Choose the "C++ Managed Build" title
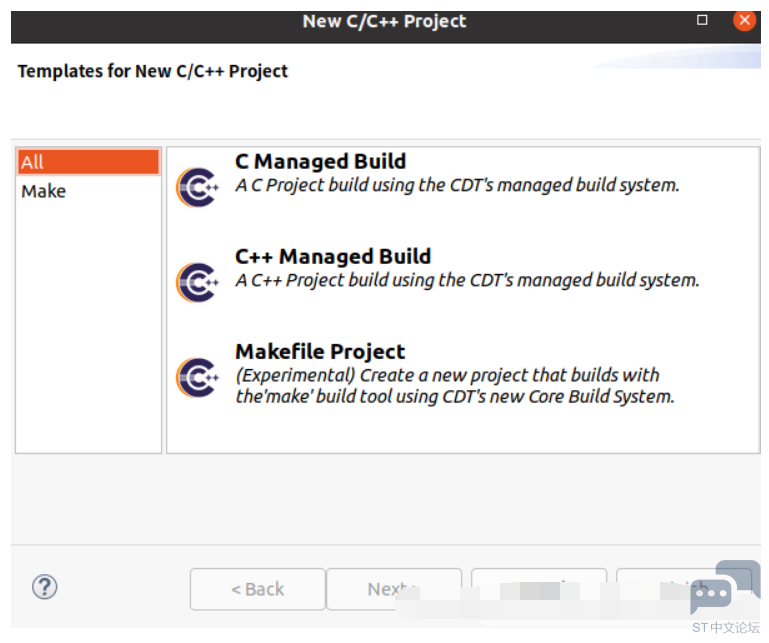The height and width of the screenshot is (643, 769). [333, 257]
